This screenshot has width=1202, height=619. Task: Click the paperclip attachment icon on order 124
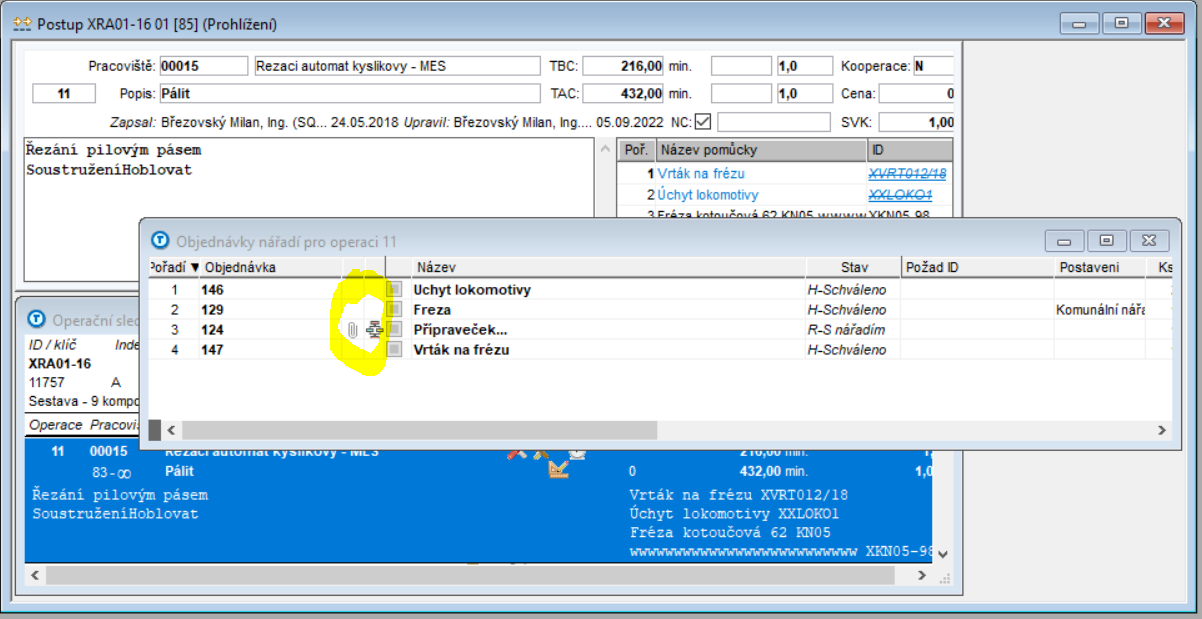click(x=353, y=330)
